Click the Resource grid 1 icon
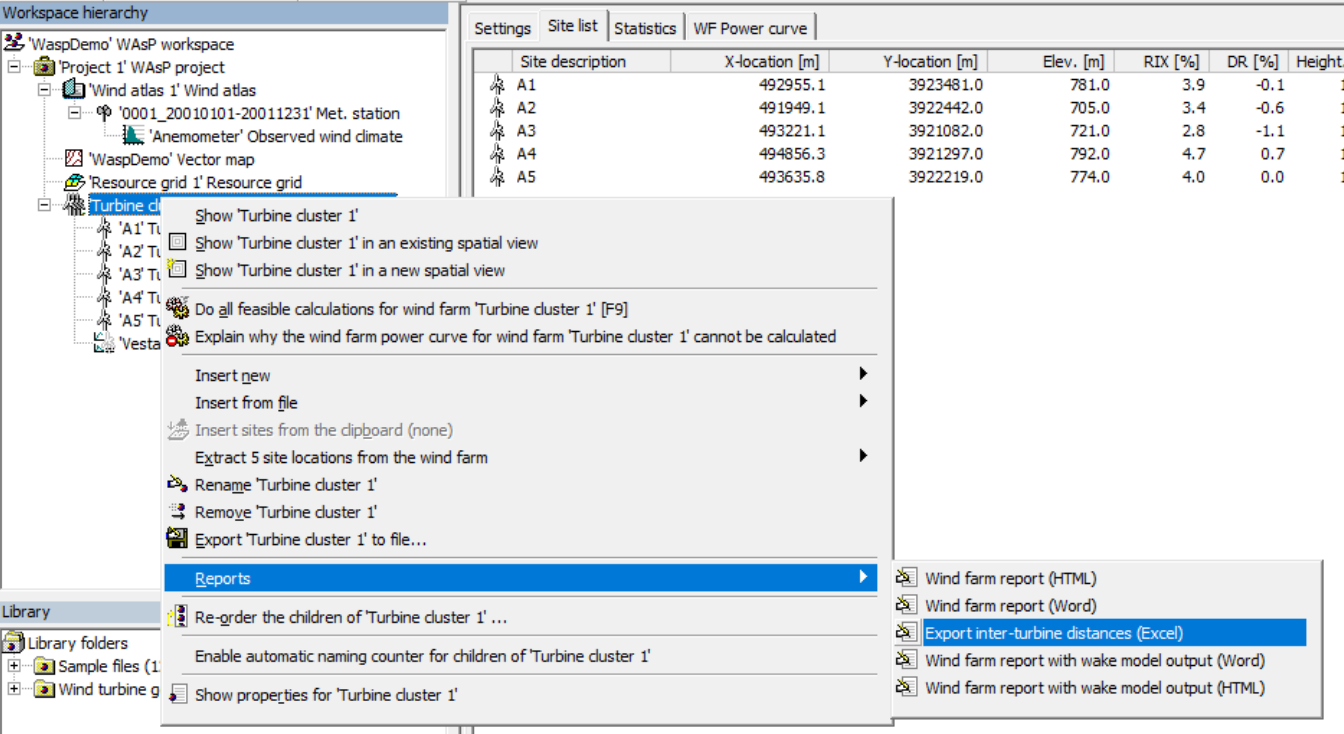The width and height of the screenshot is (1344, 734). click(x=74, y=182)
